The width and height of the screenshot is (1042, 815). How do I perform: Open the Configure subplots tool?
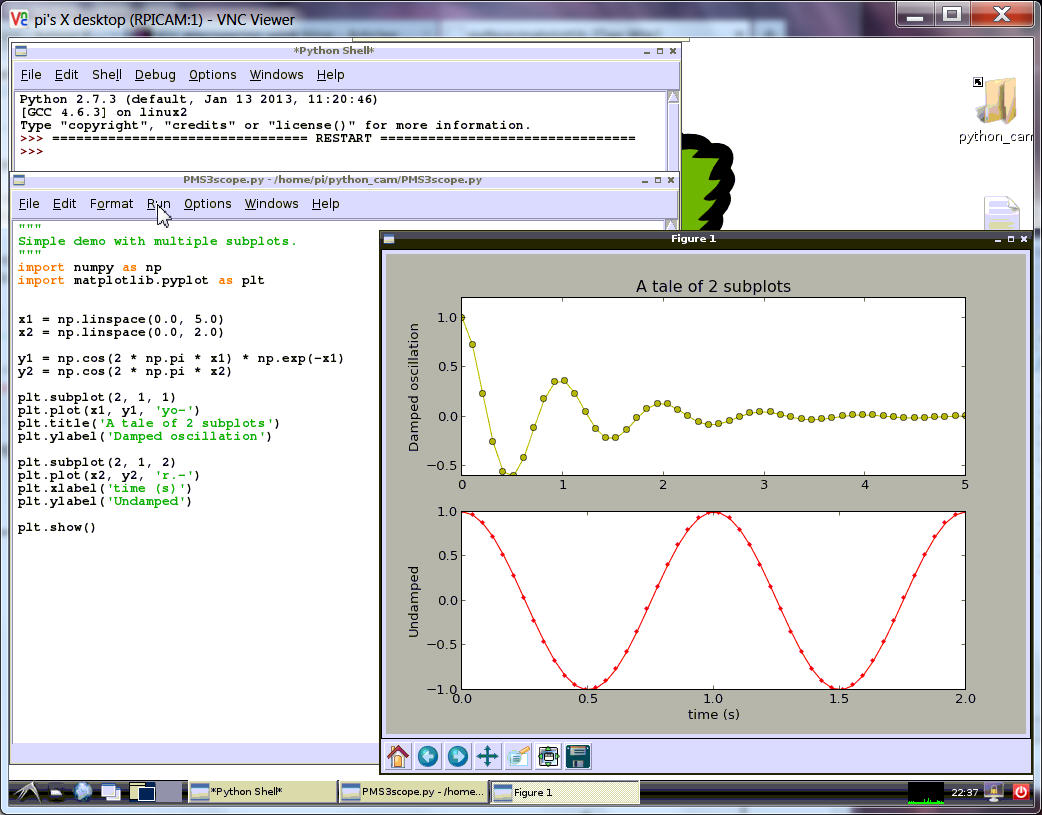548,756
